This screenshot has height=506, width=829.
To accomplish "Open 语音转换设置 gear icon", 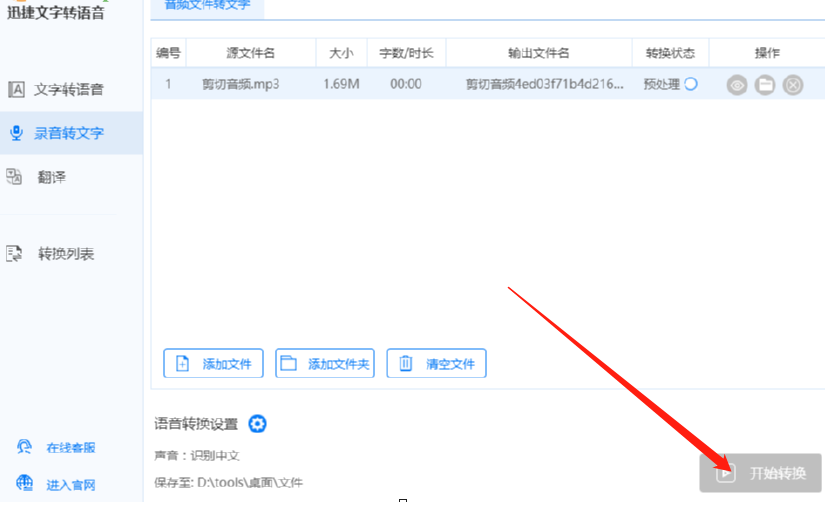I will point(257,424).
